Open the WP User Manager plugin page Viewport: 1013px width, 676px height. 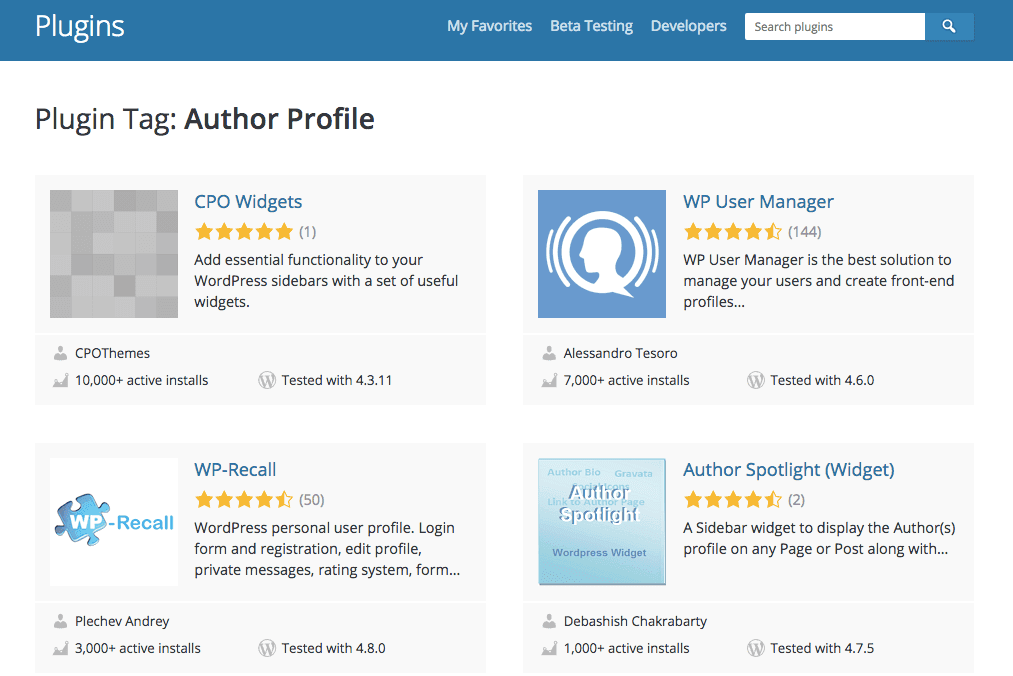[x=757, y=201]
